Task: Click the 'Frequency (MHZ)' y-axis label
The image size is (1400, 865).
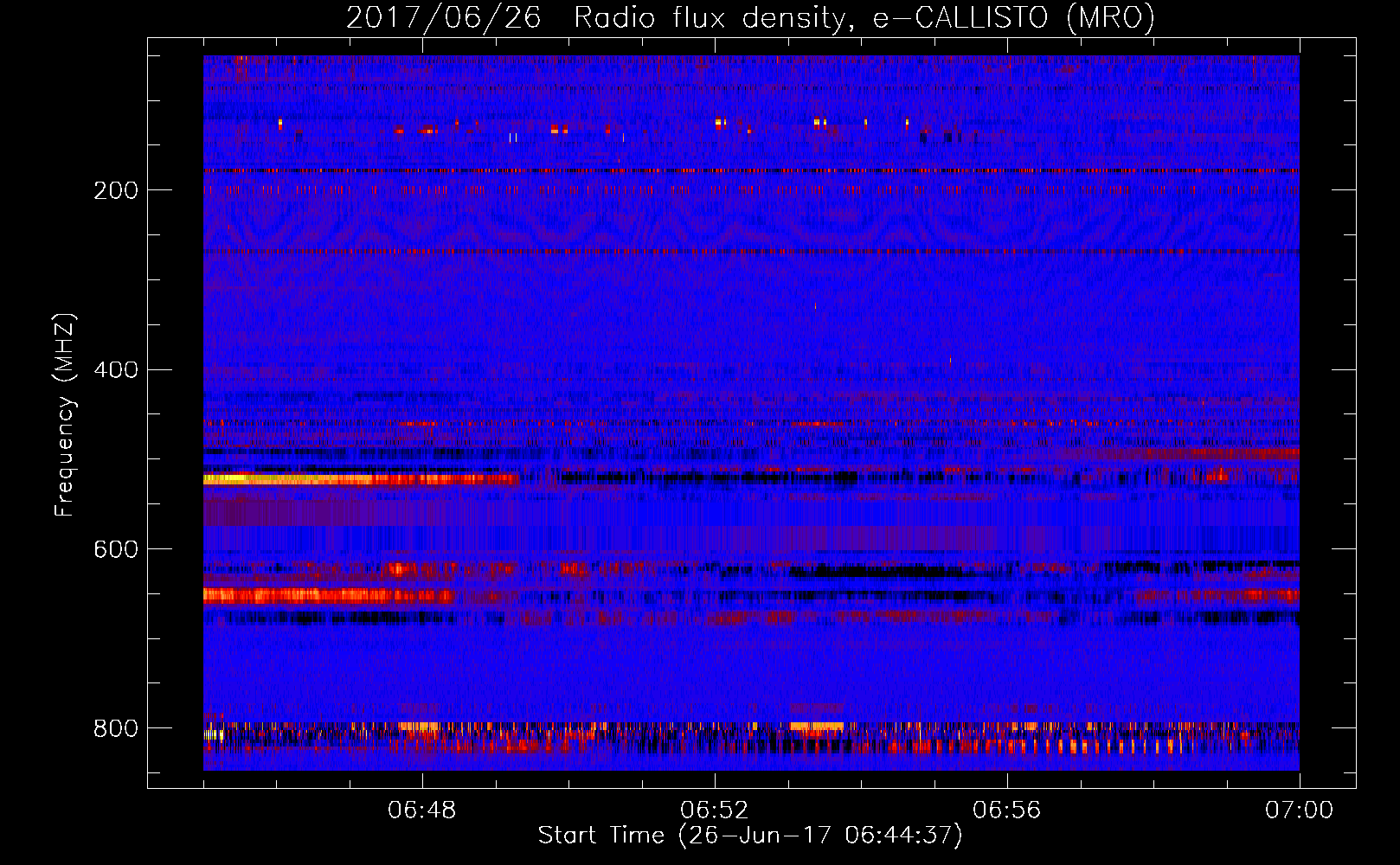Action: [65, 415]
